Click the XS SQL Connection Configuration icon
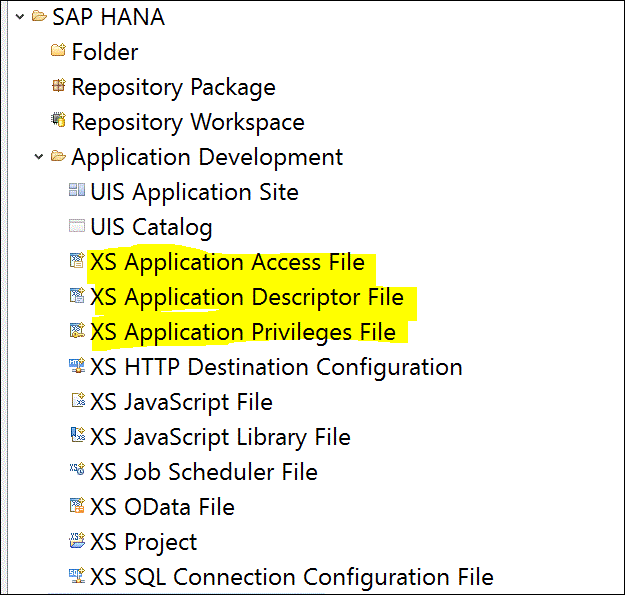Viewport: 625px width, 595px height. click(77, 575)
